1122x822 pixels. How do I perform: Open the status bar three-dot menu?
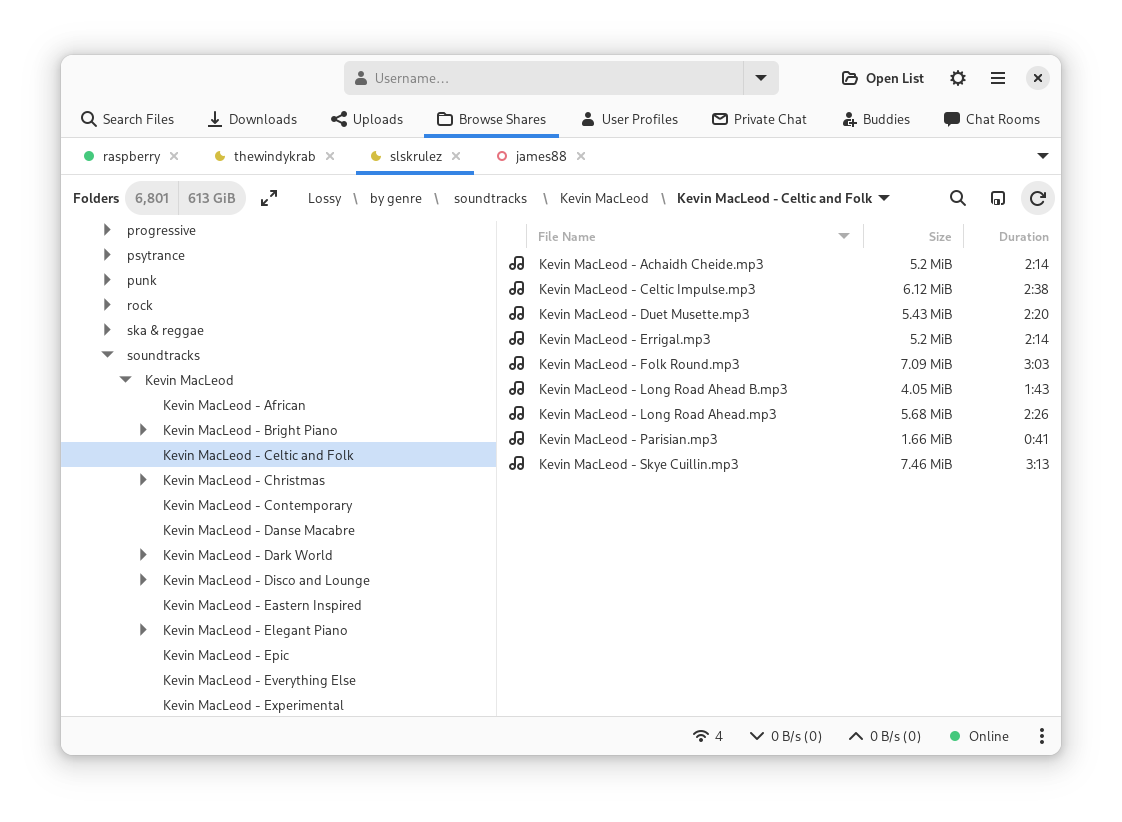point(1041,736)
